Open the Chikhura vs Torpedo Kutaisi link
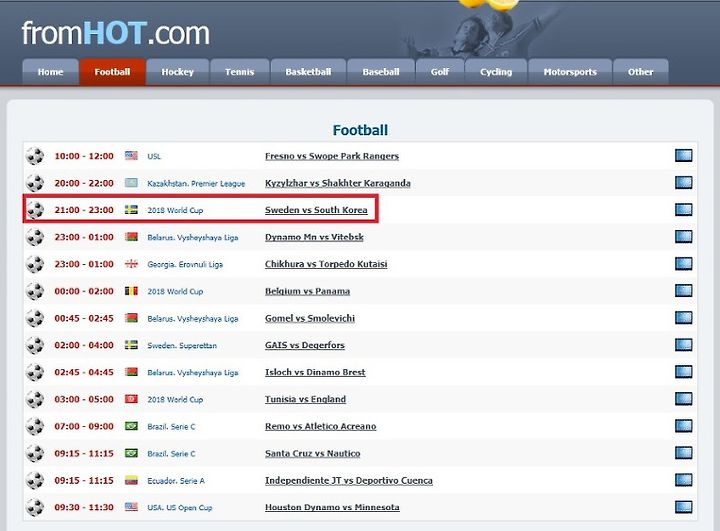The width and height of the screenshot is (720, 531). tap(326, 264)
